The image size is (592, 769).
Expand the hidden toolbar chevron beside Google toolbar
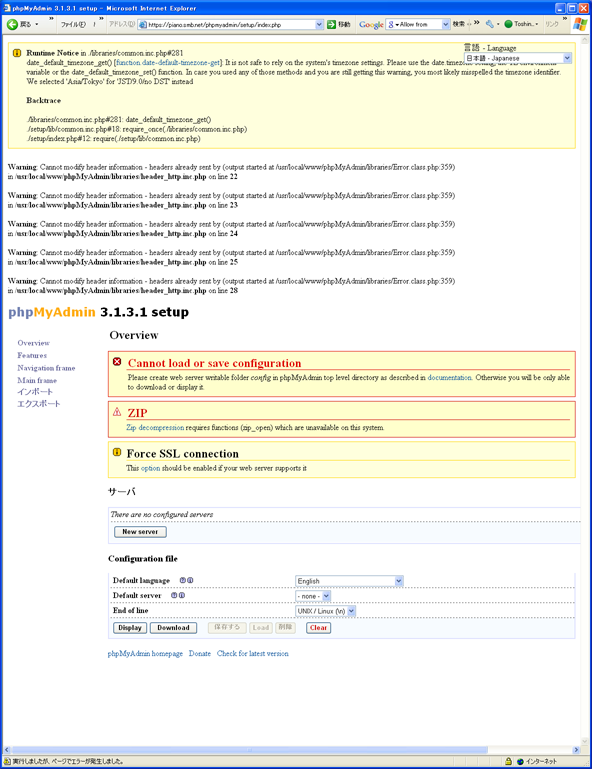pos(477,23)
